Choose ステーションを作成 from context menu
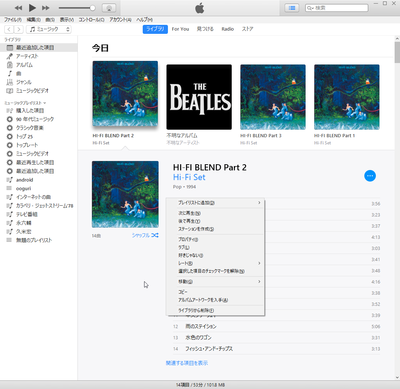Image resolution: width=400 pixels, height=389 pixels. point(215,229)
